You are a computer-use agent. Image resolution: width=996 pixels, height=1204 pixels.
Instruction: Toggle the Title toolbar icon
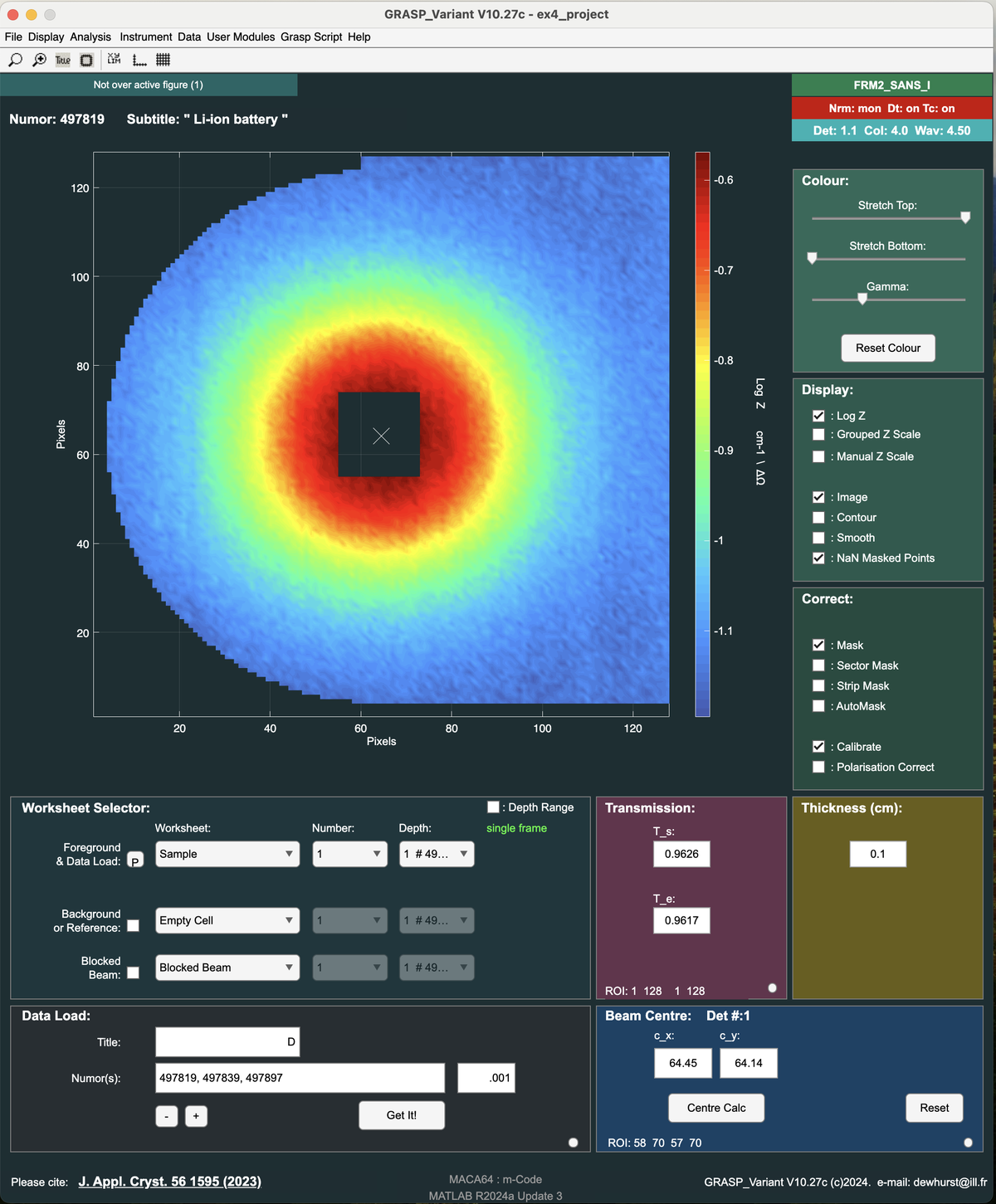63,60
